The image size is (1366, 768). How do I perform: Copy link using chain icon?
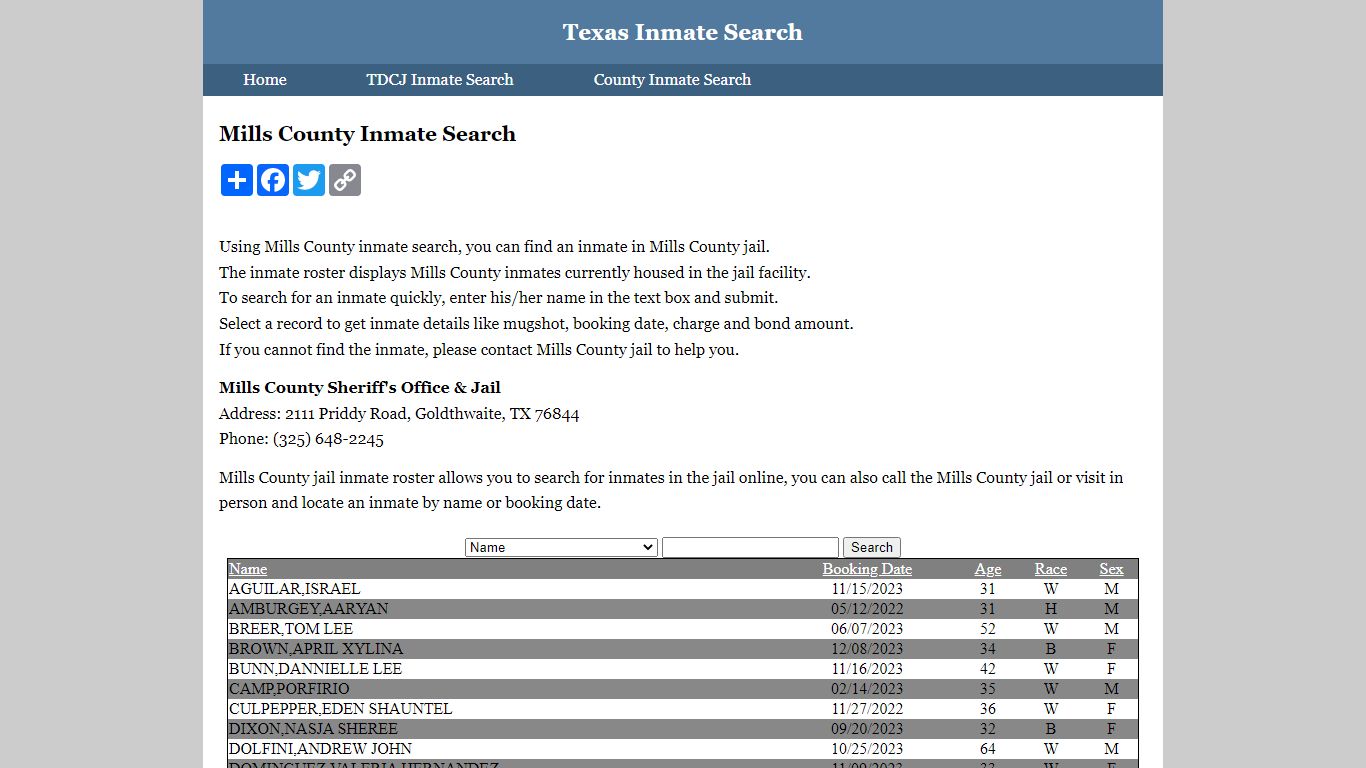pos(345,180)
